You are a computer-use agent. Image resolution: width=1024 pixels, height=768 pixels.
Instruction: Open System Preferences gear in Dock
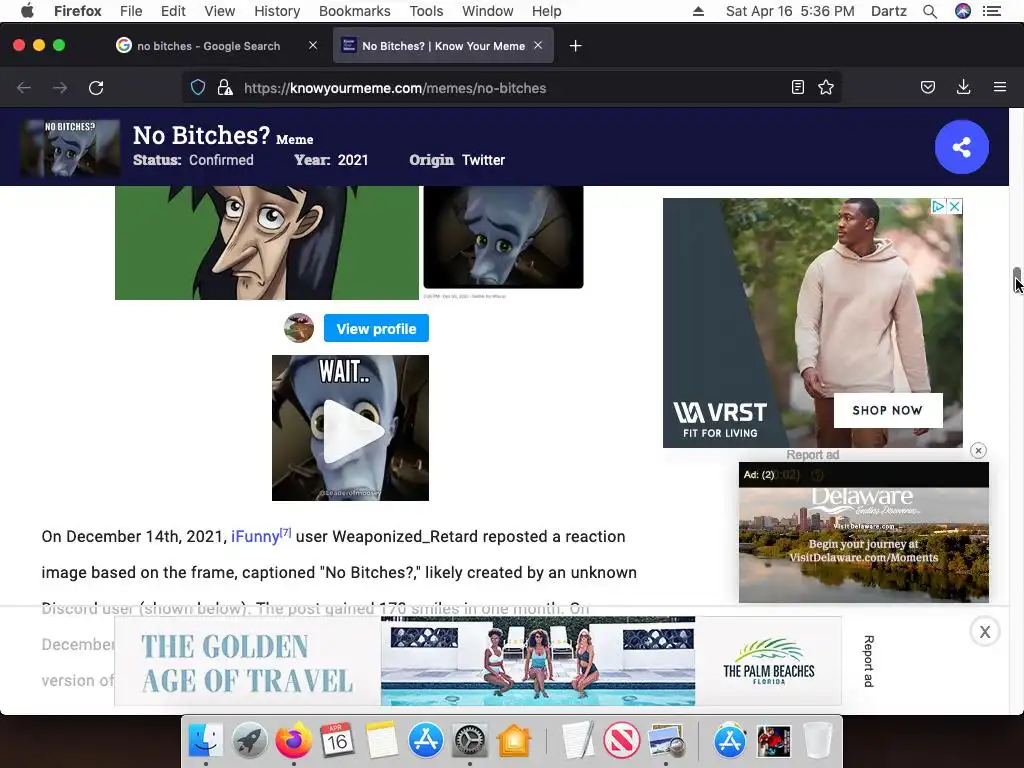click(x=470, y=741)
